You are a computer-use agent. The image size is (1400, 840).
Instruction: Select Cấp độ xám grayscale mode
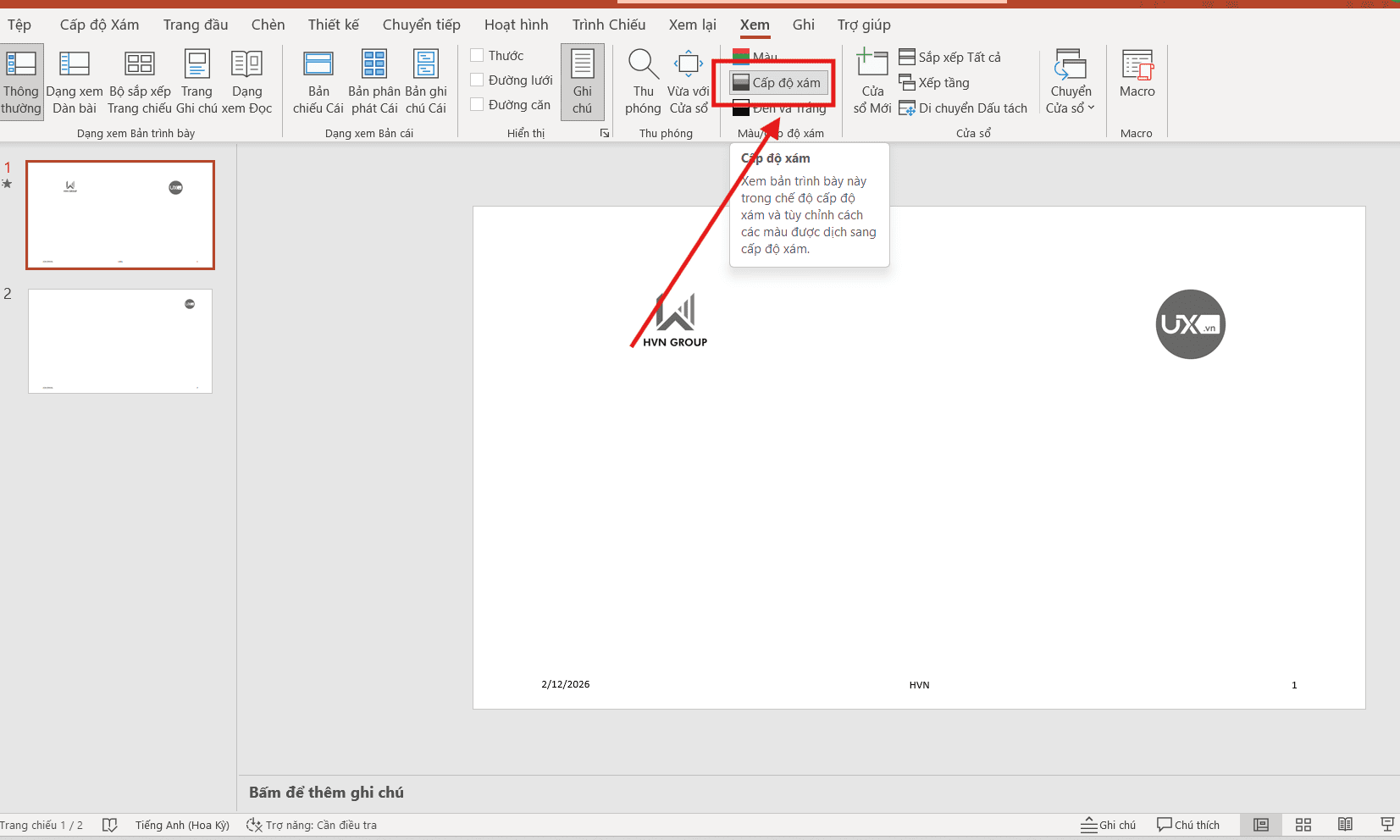point(777,82)
